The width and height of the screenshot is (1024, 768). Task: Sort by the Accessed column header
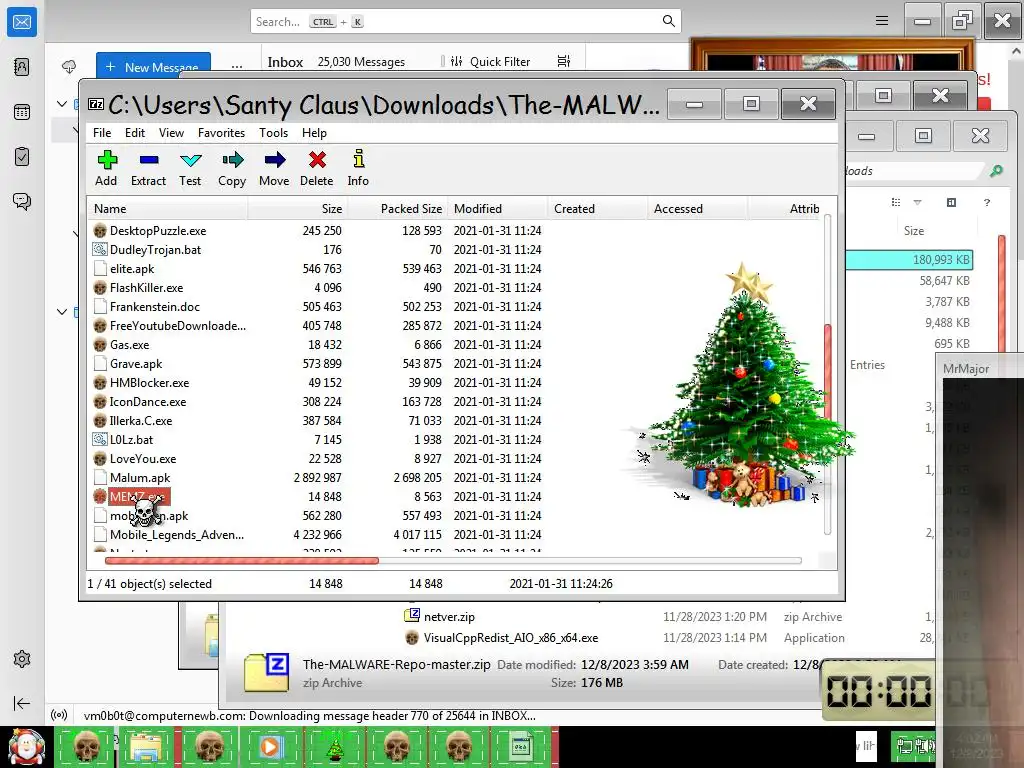coord(697,209)
